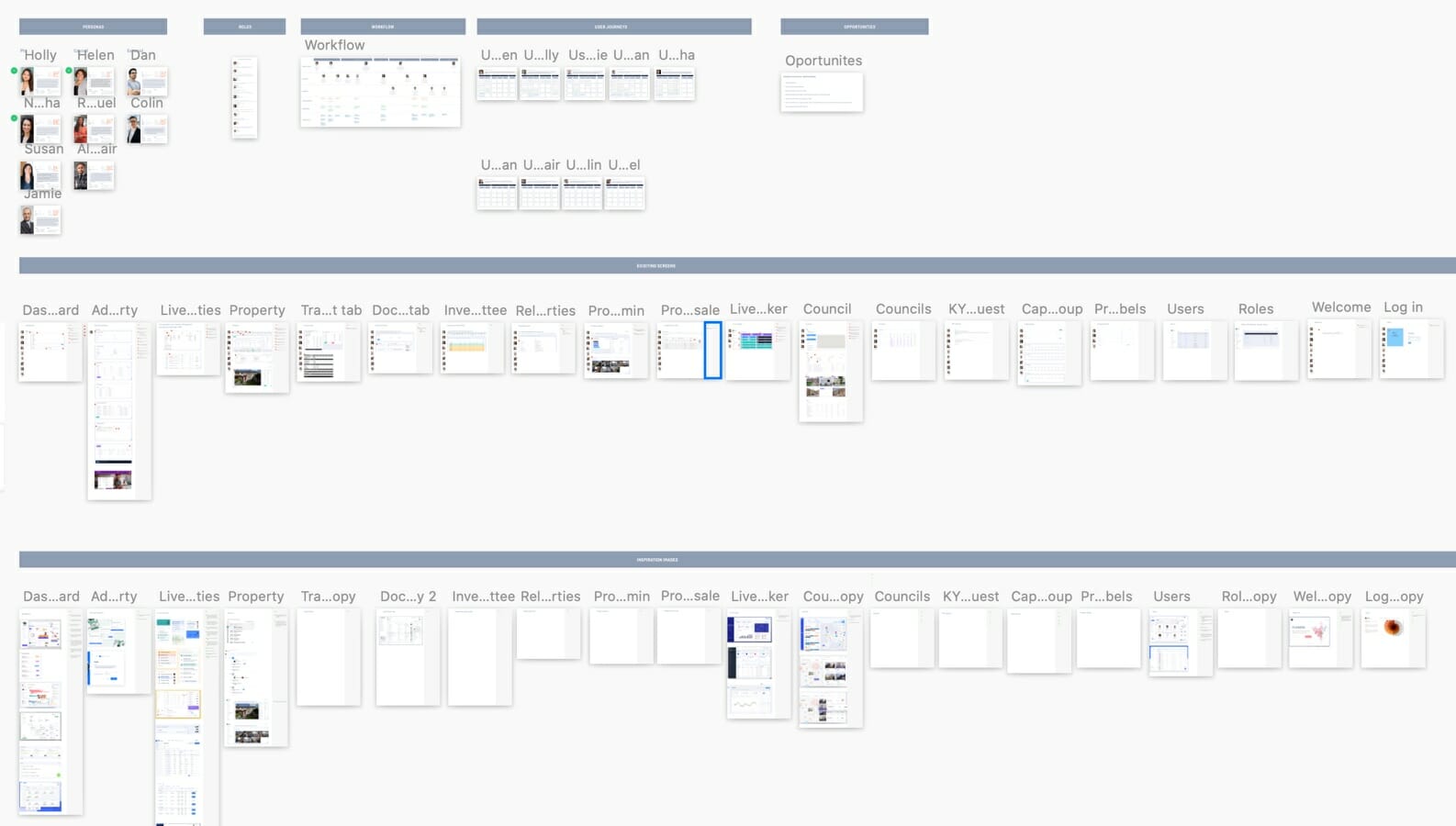Select the roles list frame under ROLES
Image resolution: width=1456 pixels, height=826 pixels.
point(244,97)
